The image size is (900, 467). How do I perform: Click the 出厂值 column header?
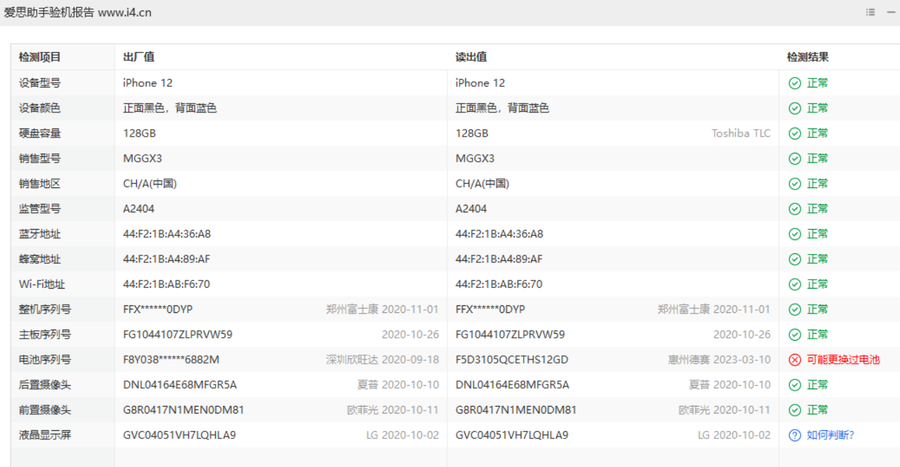click(138, 57)
